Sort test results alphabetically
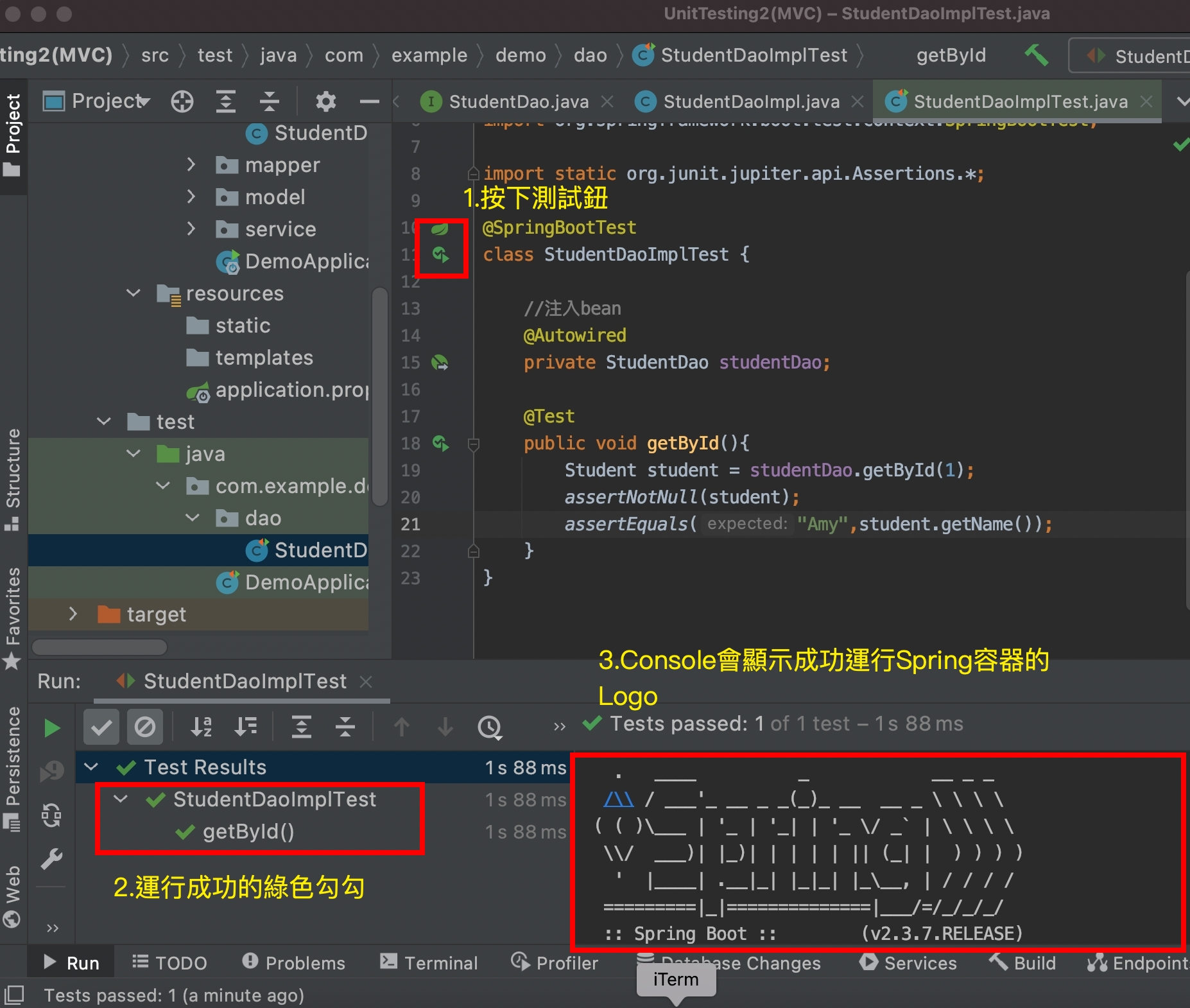The height and width of the screenshot is (1008, 1190). (x=202, y=727)
